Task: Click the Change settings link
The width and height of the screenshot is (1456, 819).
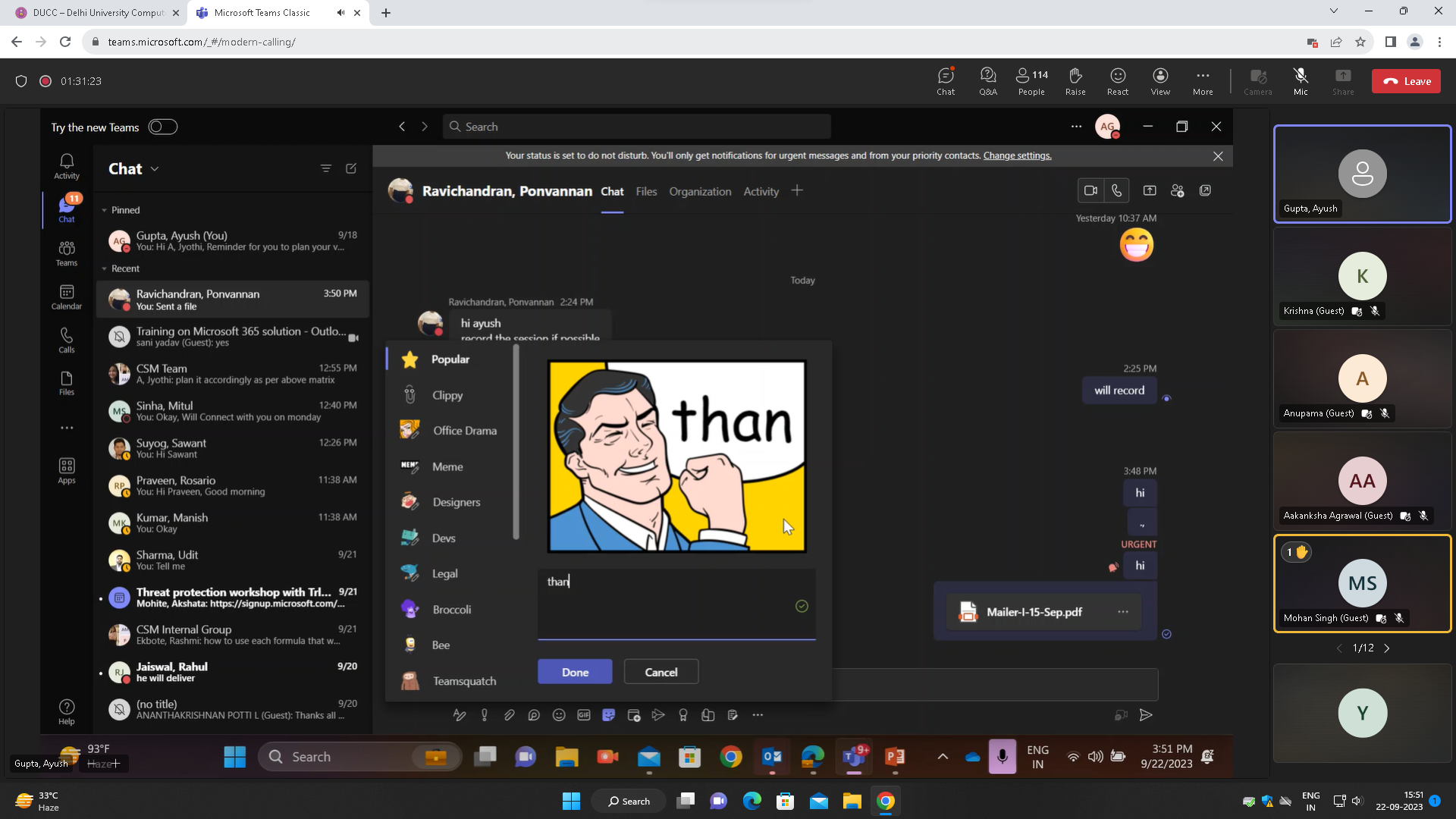Action: coord(1017,155)
